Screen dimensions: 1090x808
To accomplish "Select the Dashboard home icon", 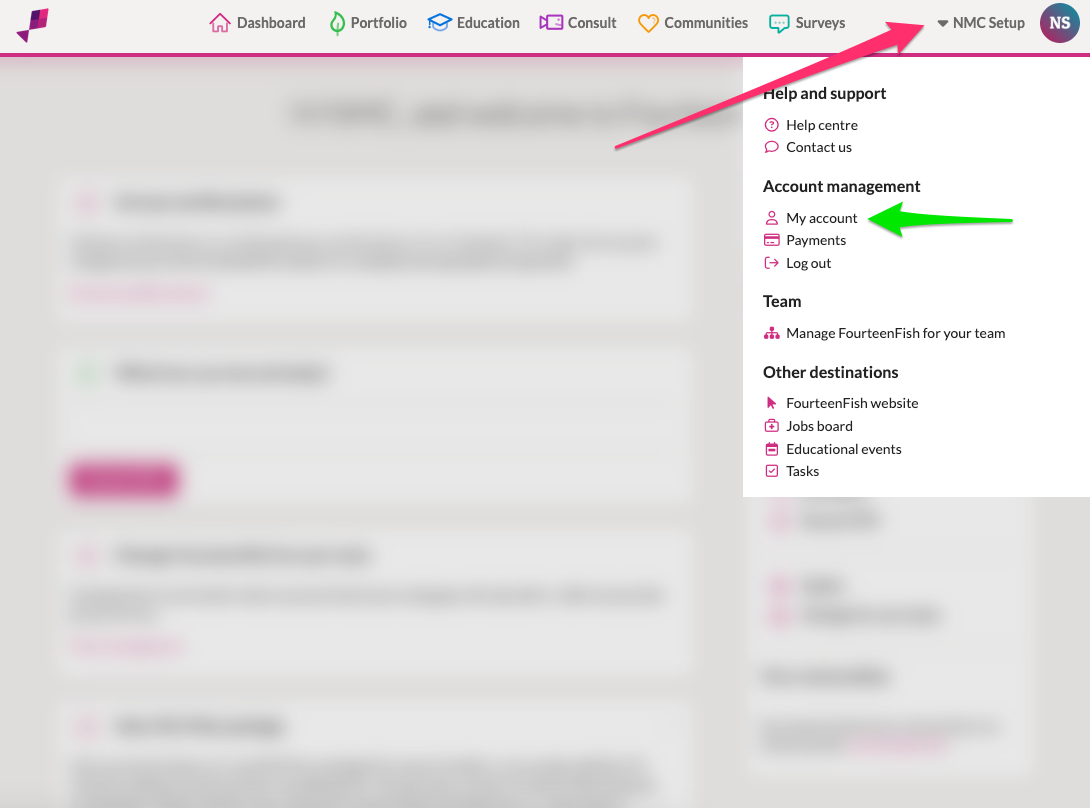I will click(220, 21).
